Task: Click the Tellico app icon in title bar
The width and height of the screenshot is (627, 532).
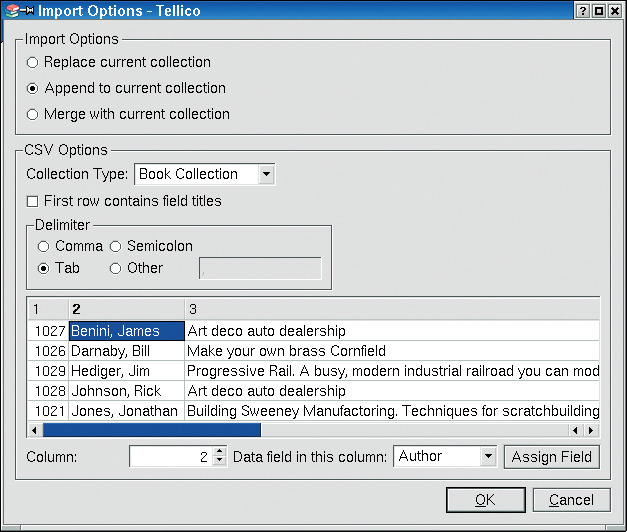Action: [x=12, y=11]
